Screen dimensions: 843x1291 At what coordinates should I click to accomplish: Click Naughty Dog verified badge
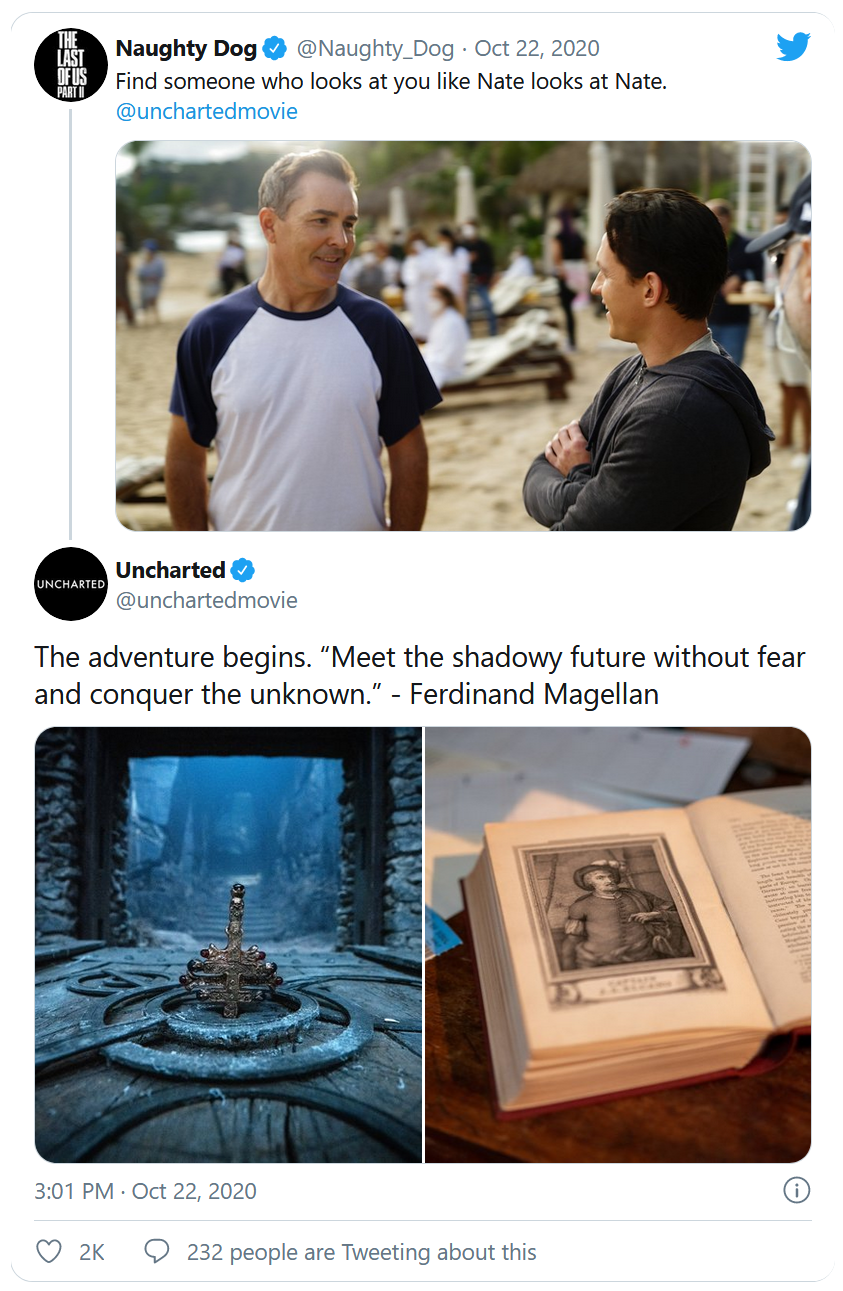point(275,48)
